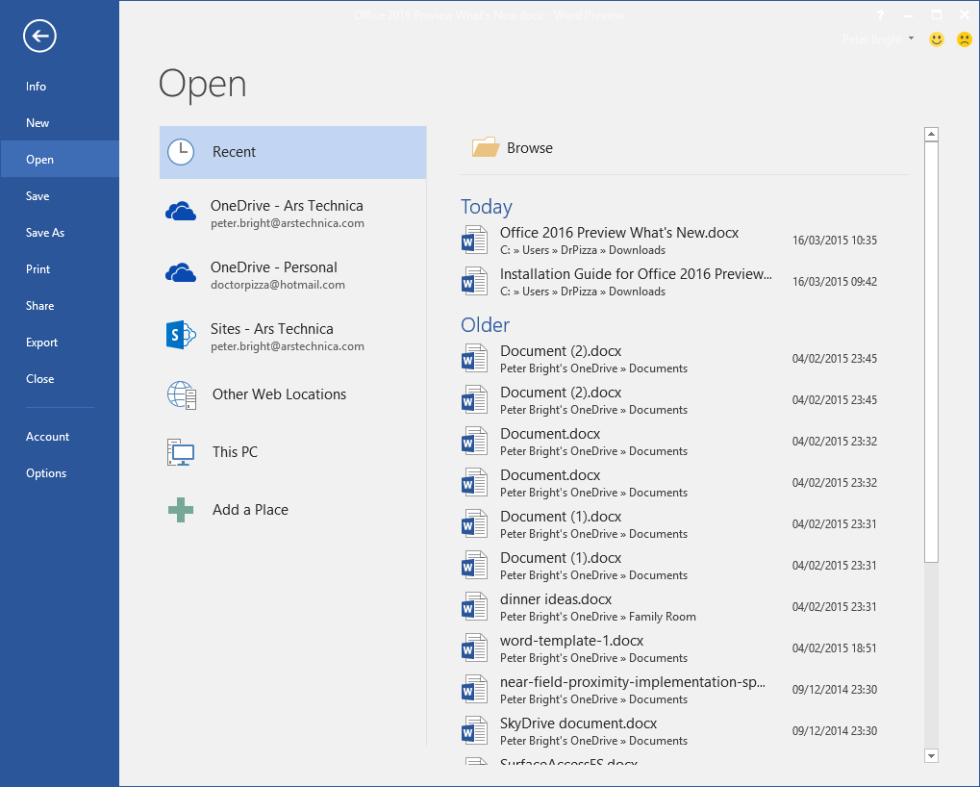980x787 pixels.
Task: Open the SharePoint Sites - Ars Technica icon
Action: tap(181, 334)
